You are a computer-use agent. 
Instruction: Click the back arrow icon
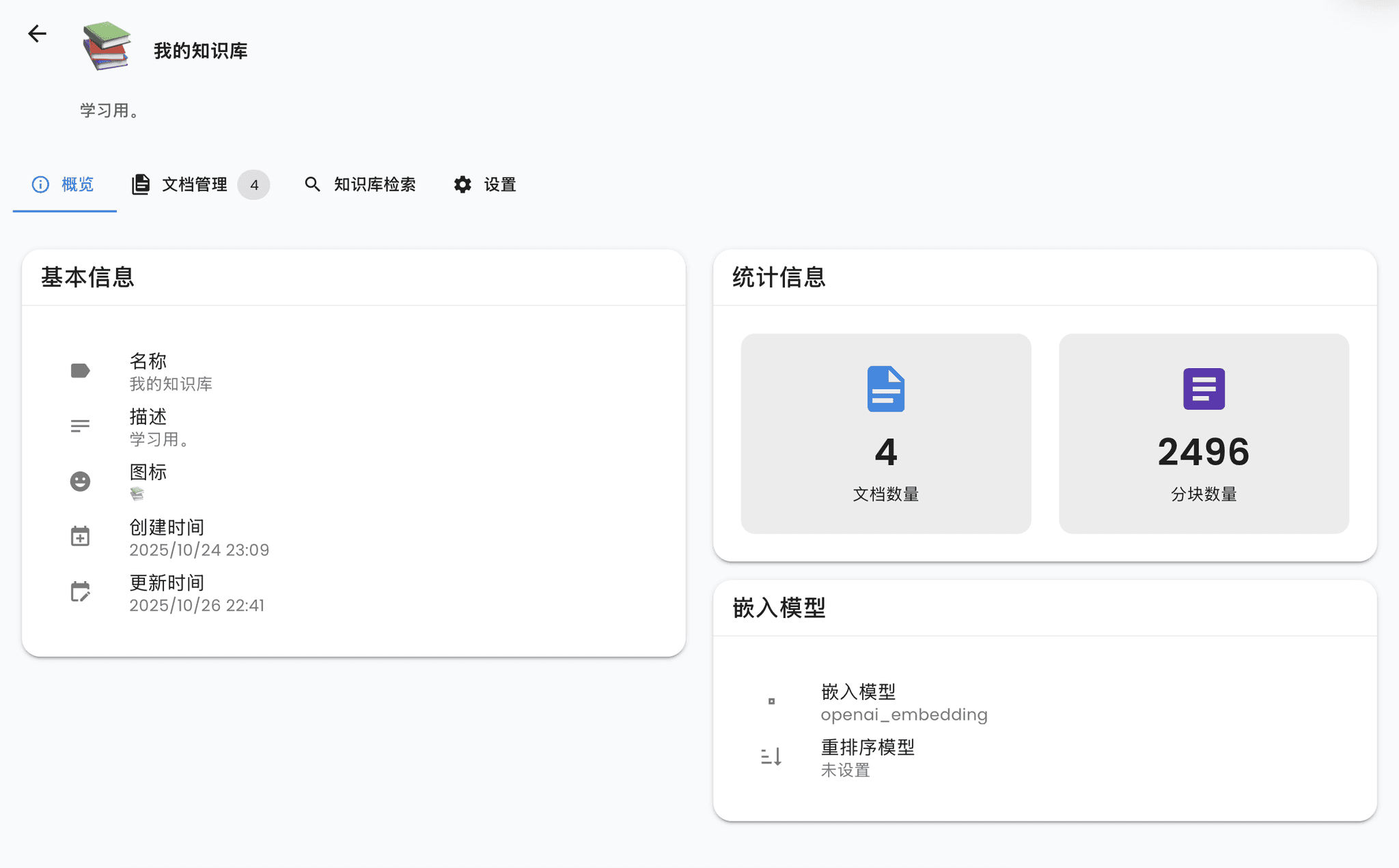click(37, 33)
